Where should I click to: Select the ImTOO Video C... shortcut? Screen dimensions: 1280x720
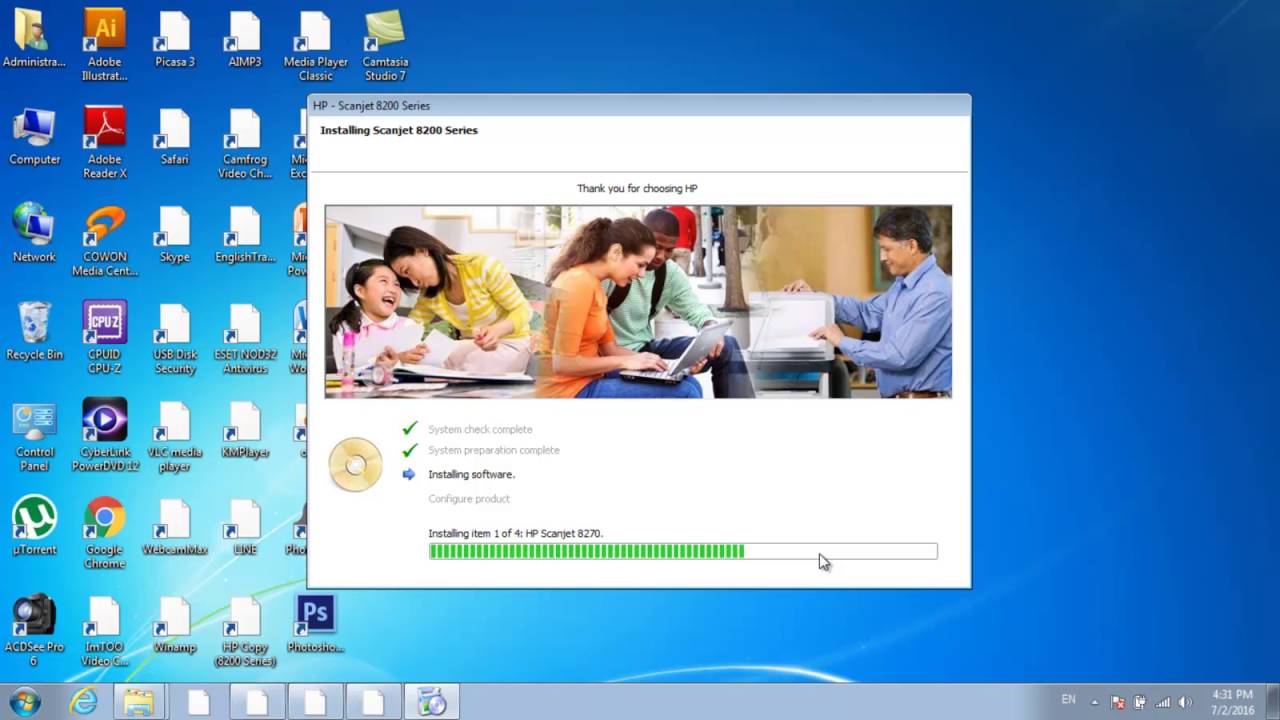[105, 630]
